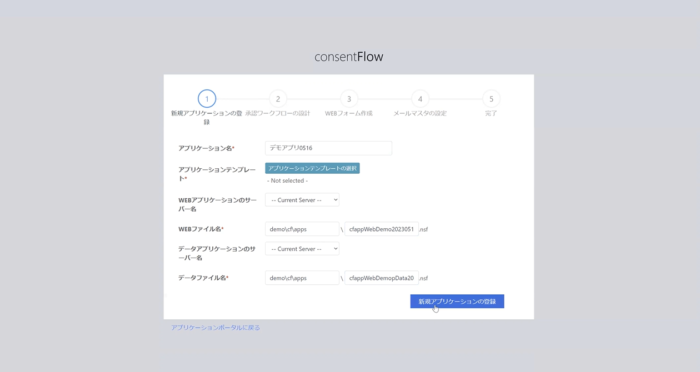
Task: Click step 4 circle in wizard
Action: pyautogui.click(x=420, y=99)
